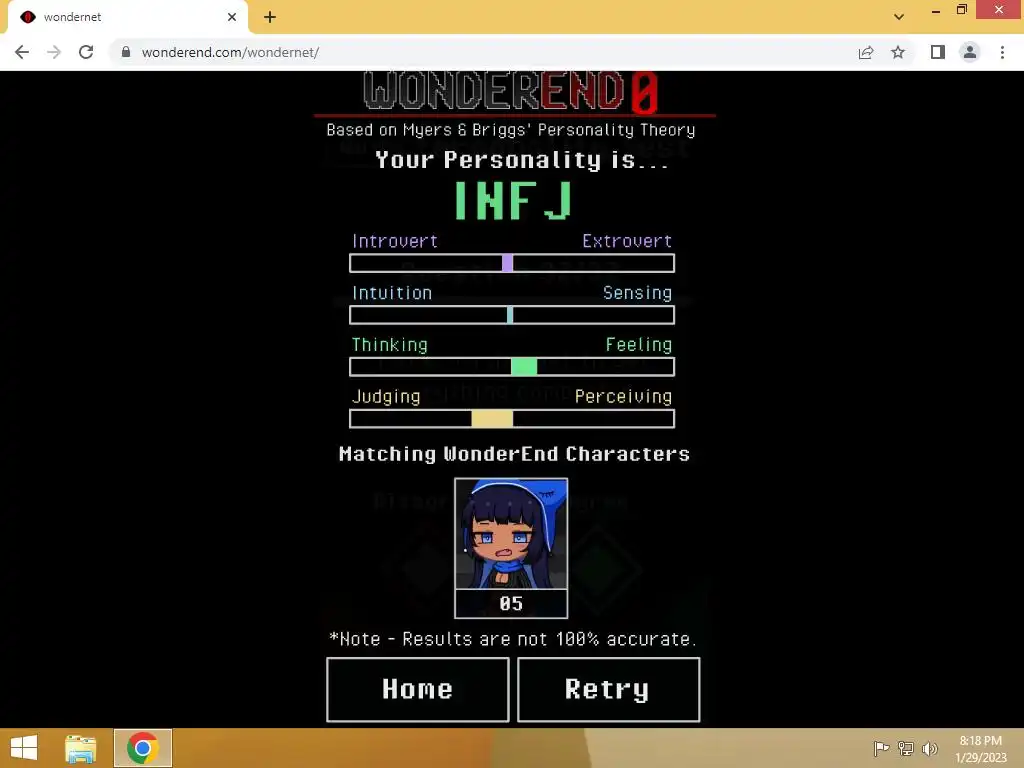The width and height of the screenshot is (1024, 768).
Task: Click 'Matching WonderEnd Characters' heading
Action: pos(515,454)
